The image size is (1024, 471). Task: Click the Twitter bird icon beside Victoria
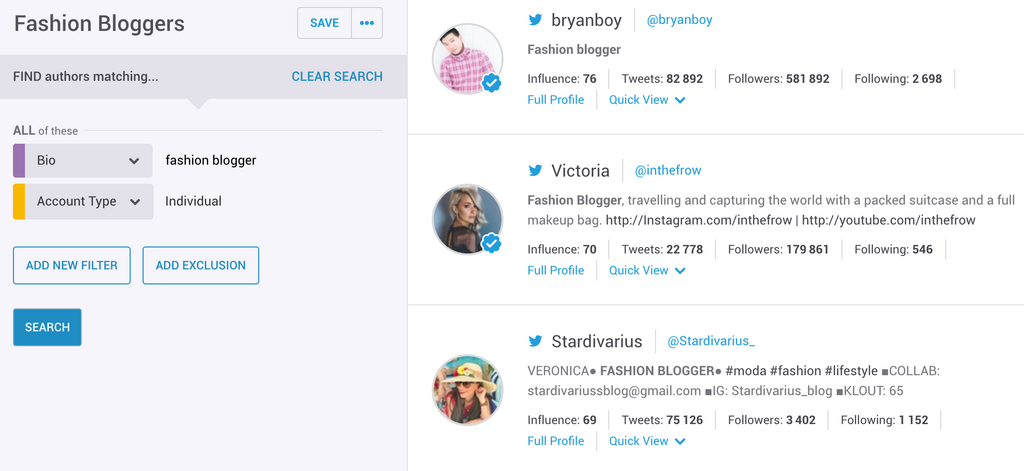pyautogui.click(x=536, y=171)
